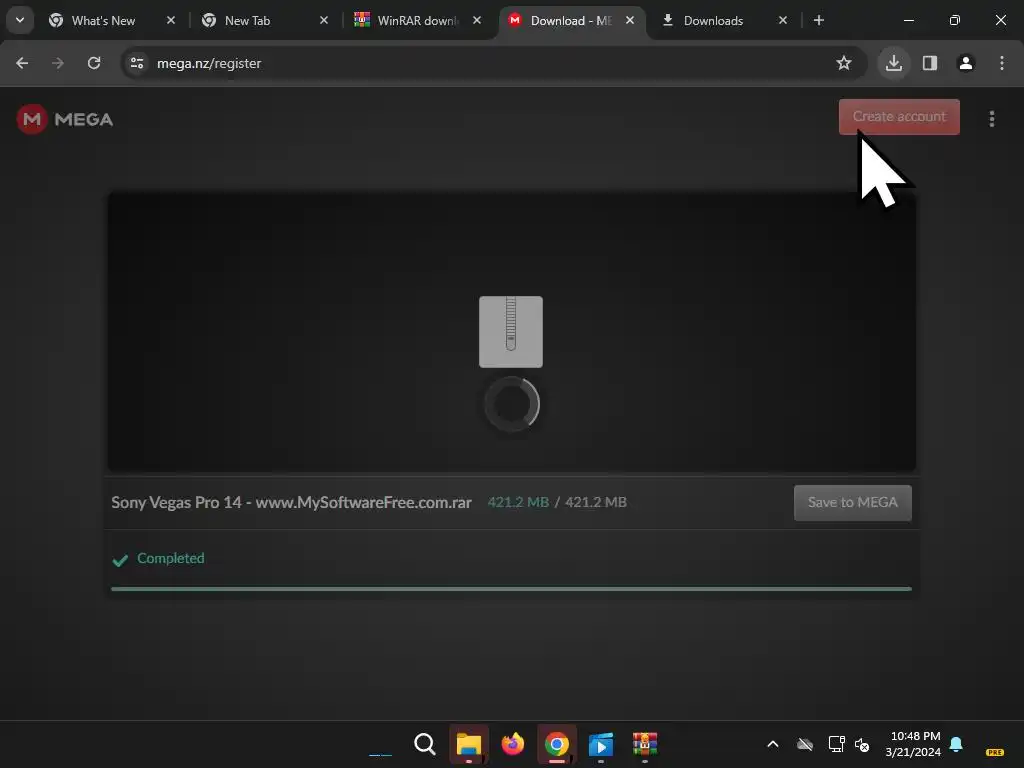This screenshot has height=768, width=1024.
Task: Click the zipped archive file icon
Action: click(511, 332)
